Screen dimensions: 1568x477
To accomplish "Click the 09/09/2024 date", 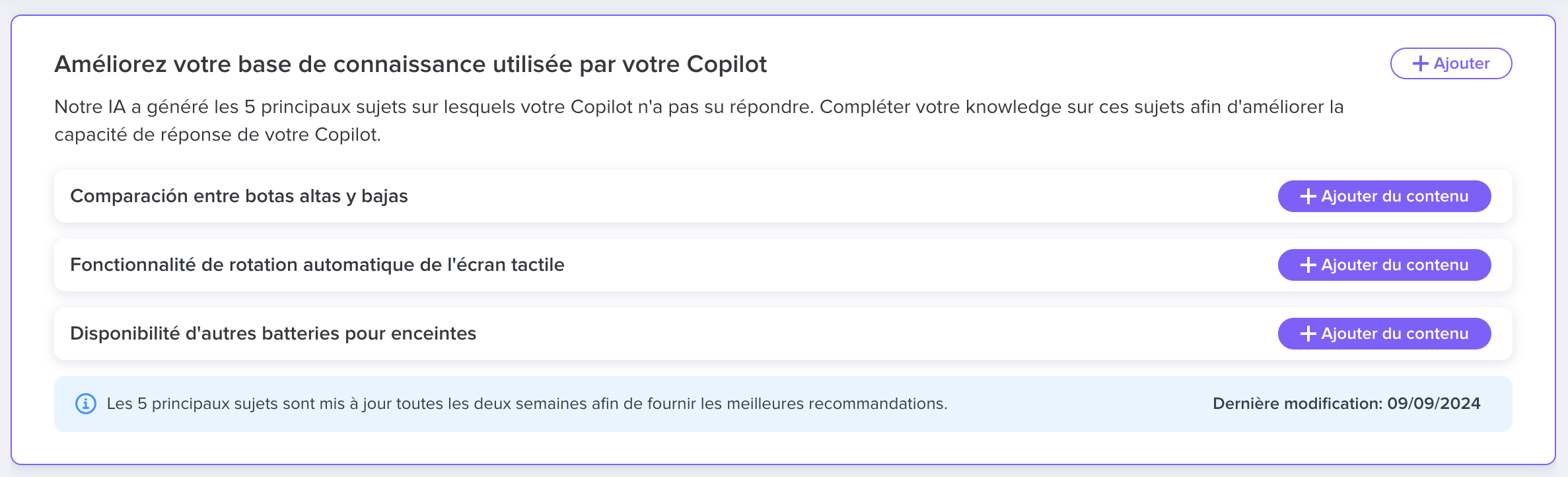I will (1434, 404).
